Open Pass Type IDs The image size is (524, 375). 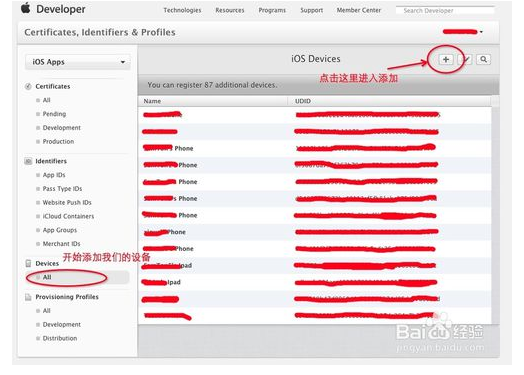(x=62, y=189)
